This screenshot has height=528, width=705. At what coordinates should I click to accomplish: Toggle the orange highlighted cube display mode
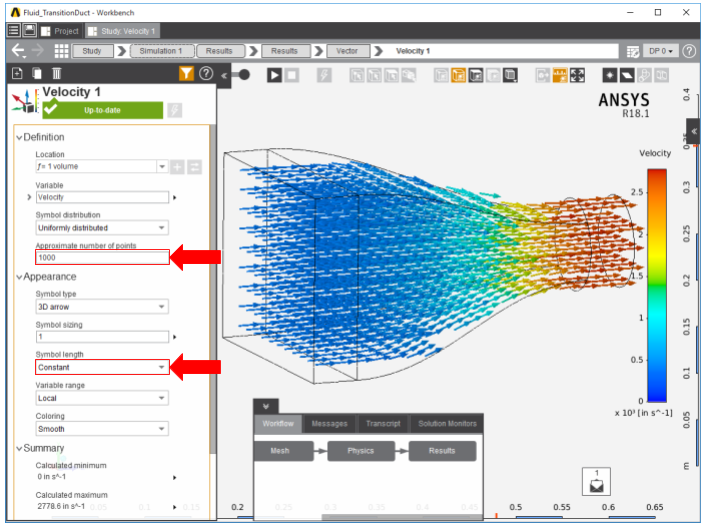[459, 75]
